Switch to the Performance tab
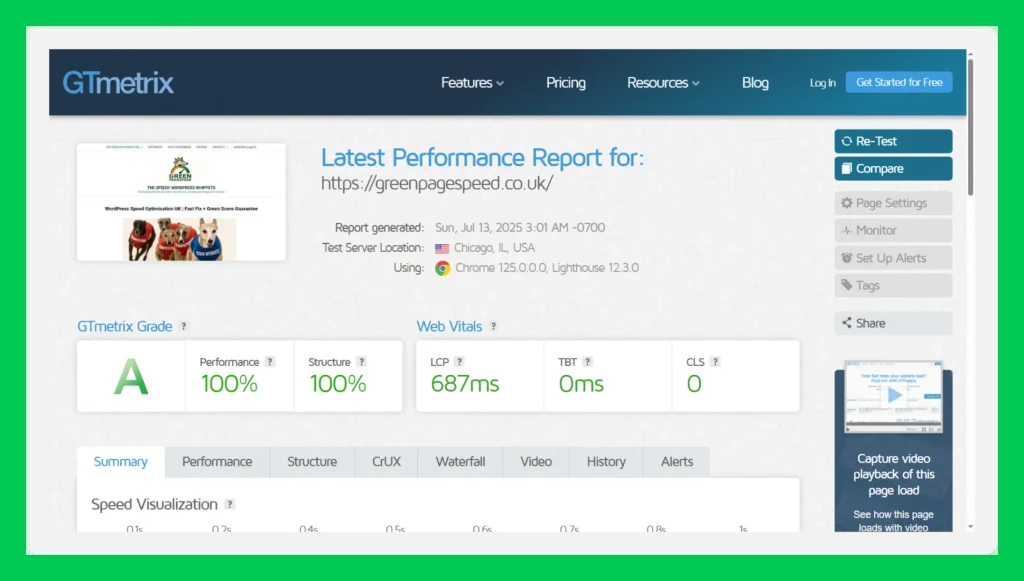Image resolution: width=1024 pixels, height=581 pixels. click(x=217, y=462)
